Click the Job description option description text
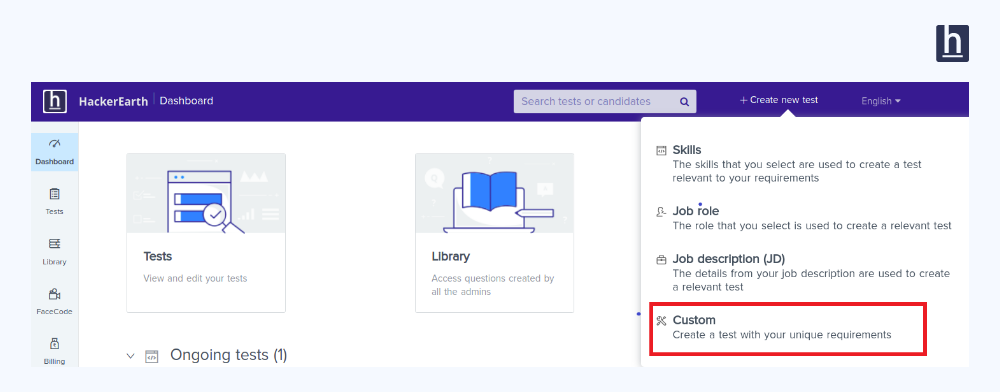The height and width of the screenshot is (392, 1000). [x=811, y=280]
